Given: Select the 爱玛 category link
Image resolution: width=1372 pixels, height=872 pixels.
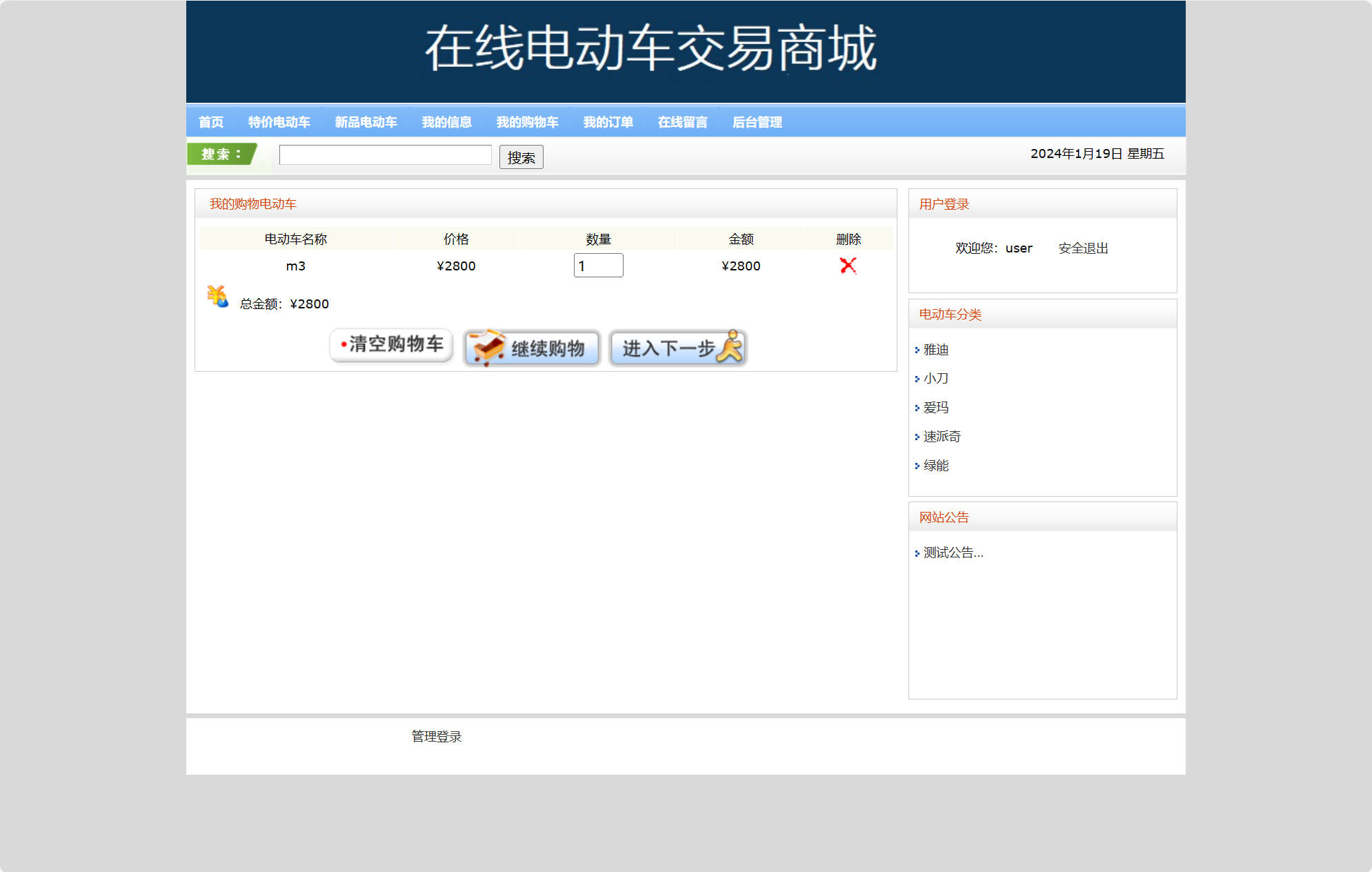Looking at the screenshot, I should click(936, 407).
